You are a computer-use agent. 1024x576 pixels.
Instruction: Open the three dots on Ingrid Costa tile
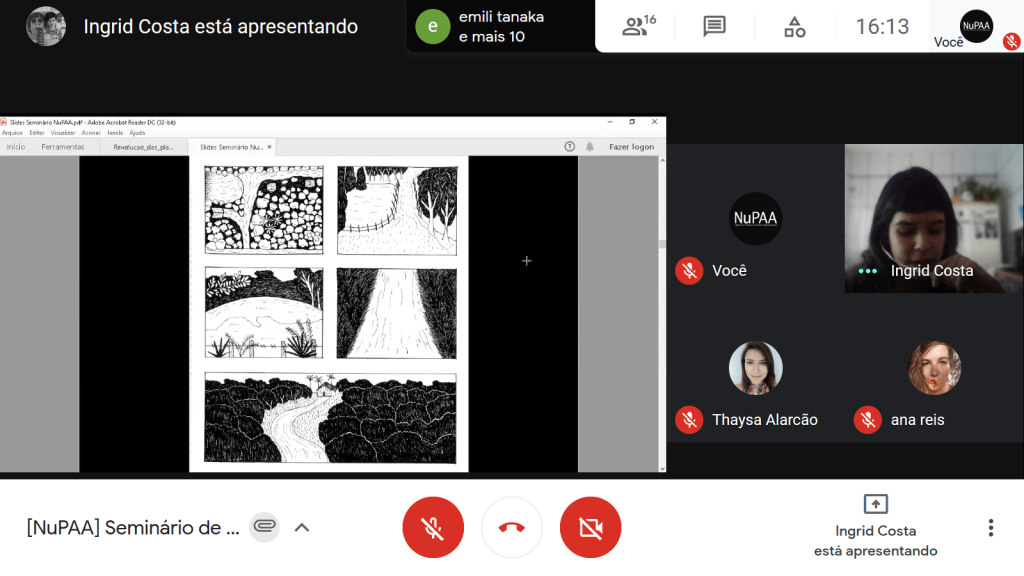point(868,271)
